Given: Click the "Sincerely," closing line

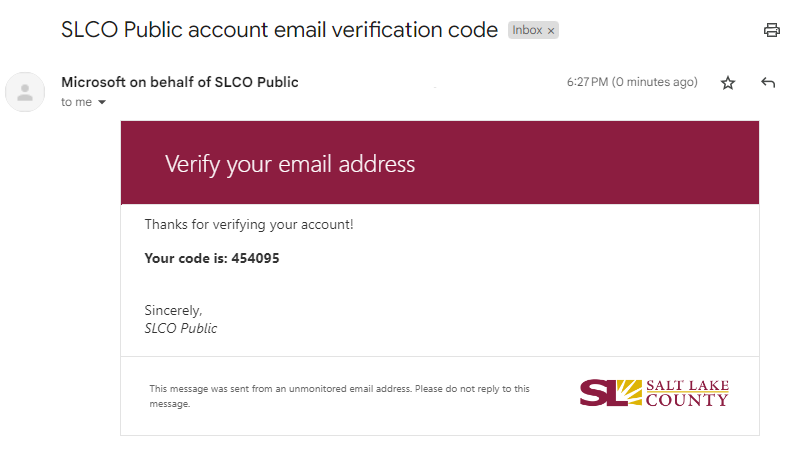Looking at the screenshot, I should click(173, 311).
